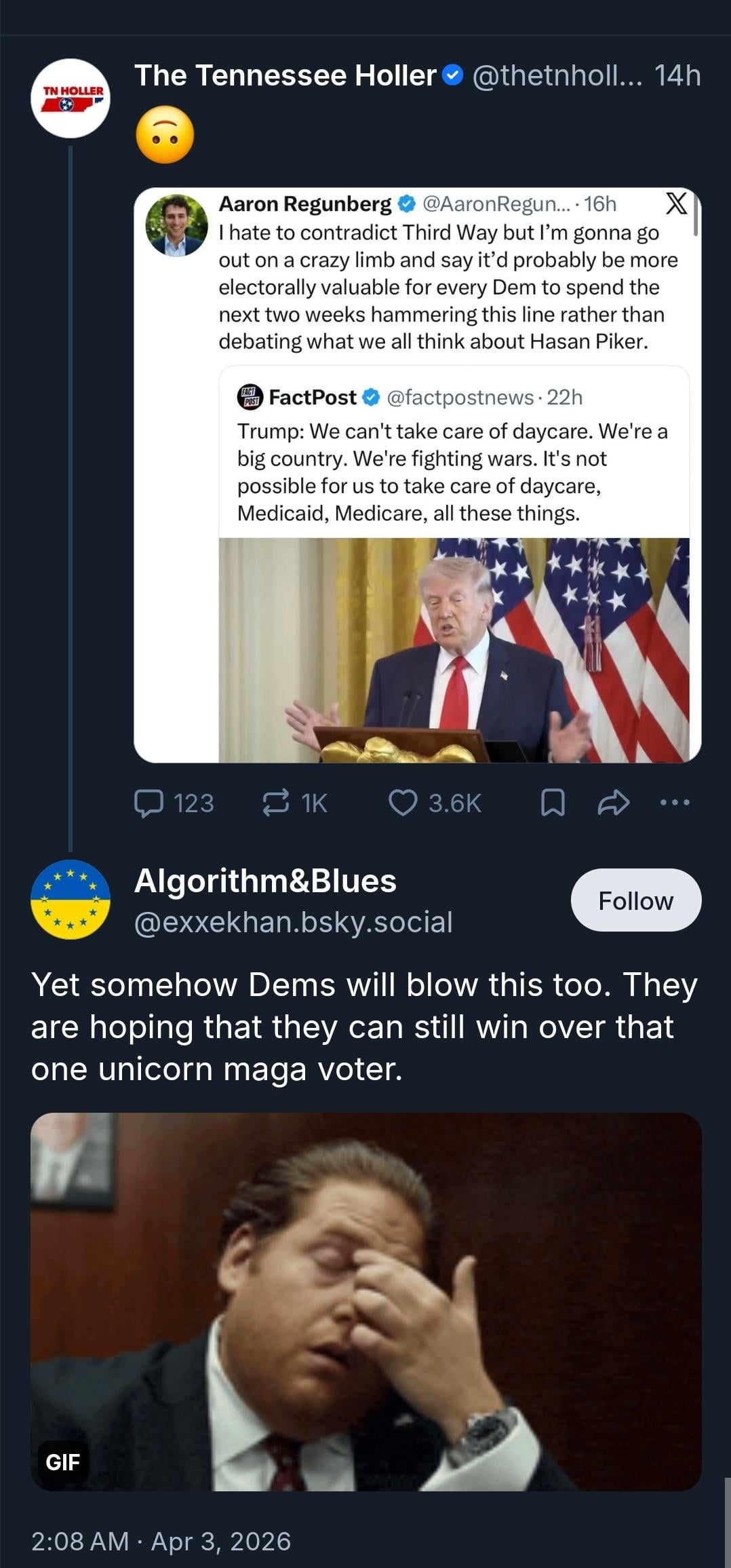Viewport: 731px width, 1568px height.
Task: Click Aaron Regunberg's name in quote
Action: pyautogui.click(x=304, y=204)
